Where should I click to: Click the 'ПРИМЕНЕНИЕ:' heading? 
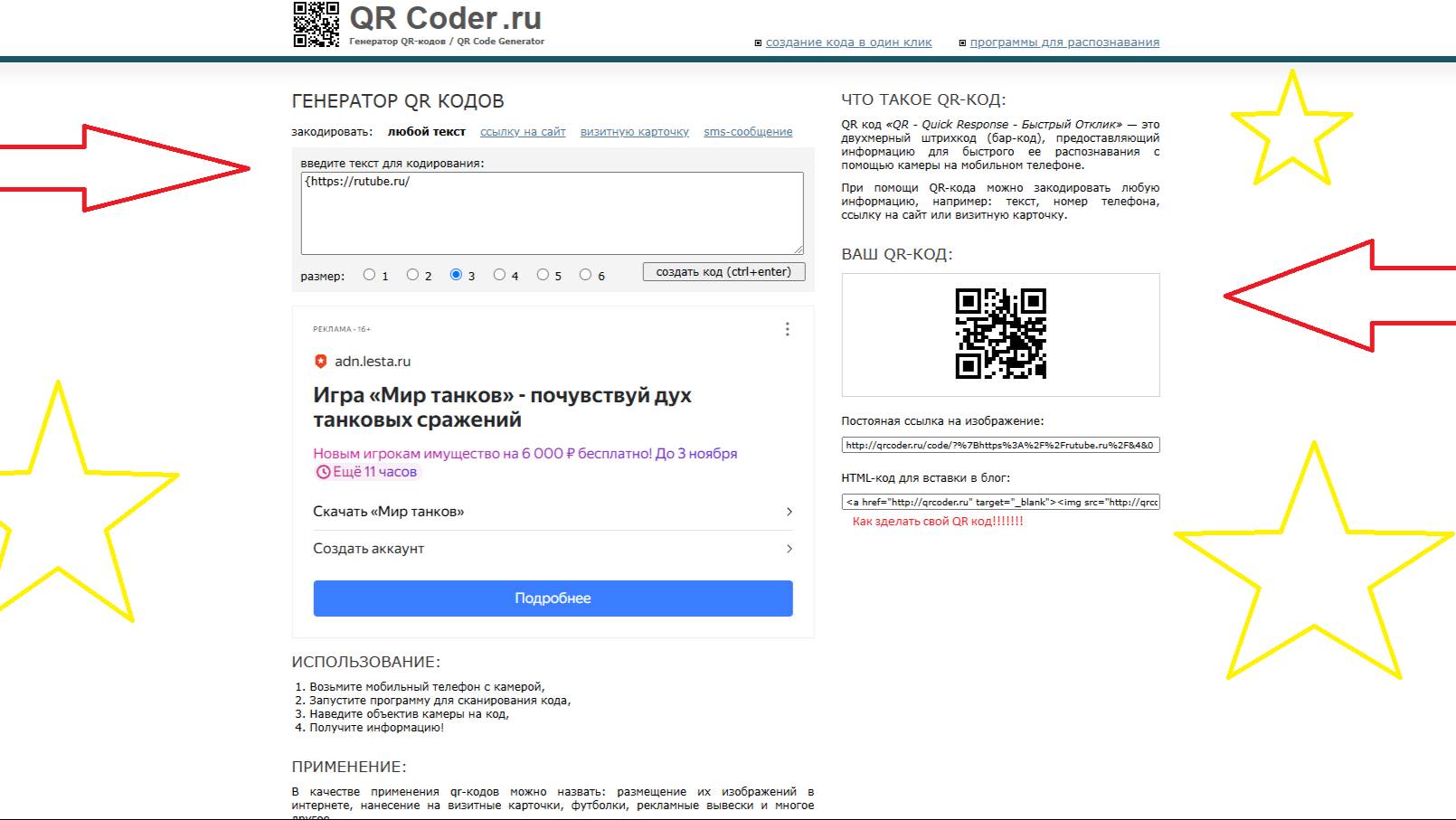(349, 767)
